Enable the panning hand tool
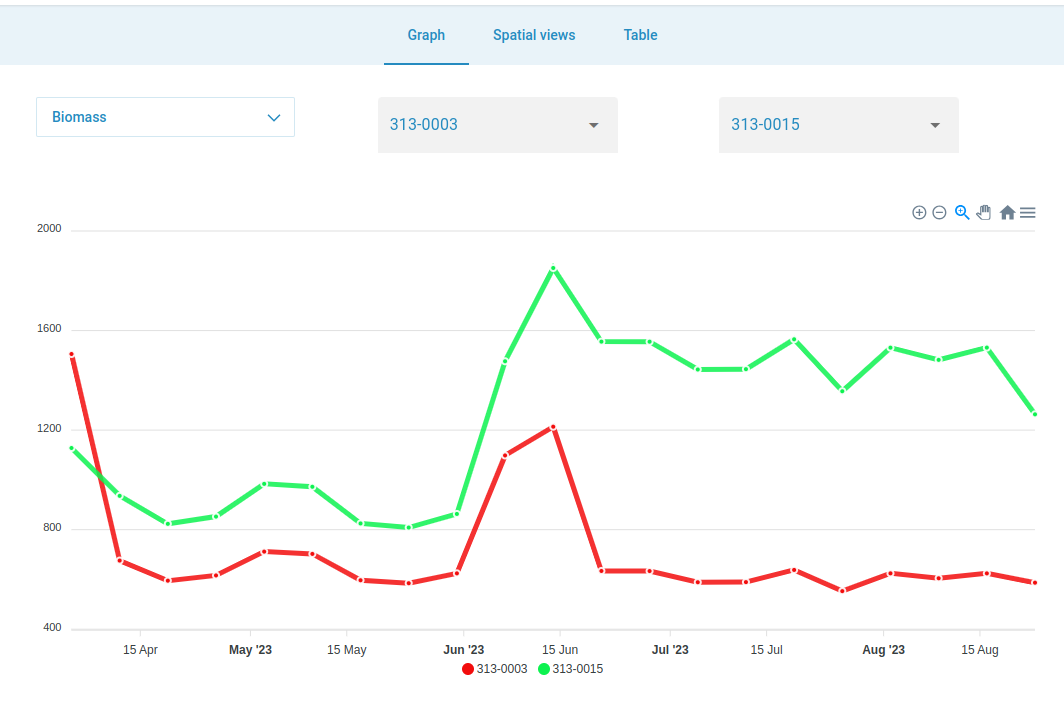 point(984,212)
